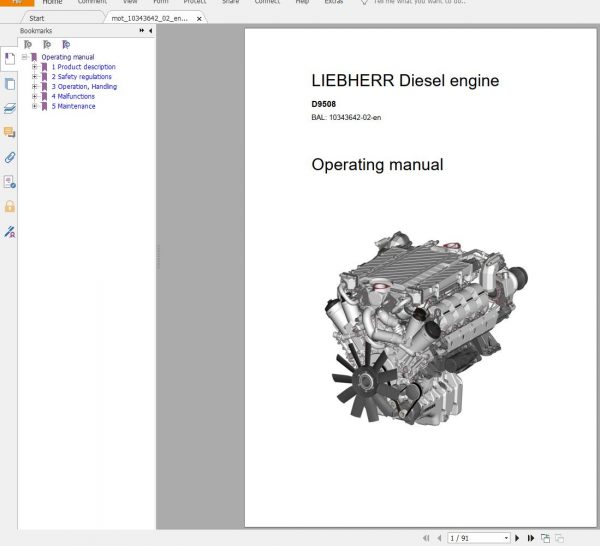Open the page number dropdown arrow
The width and height of the screenshot is (600, 546).
(506, 538)
